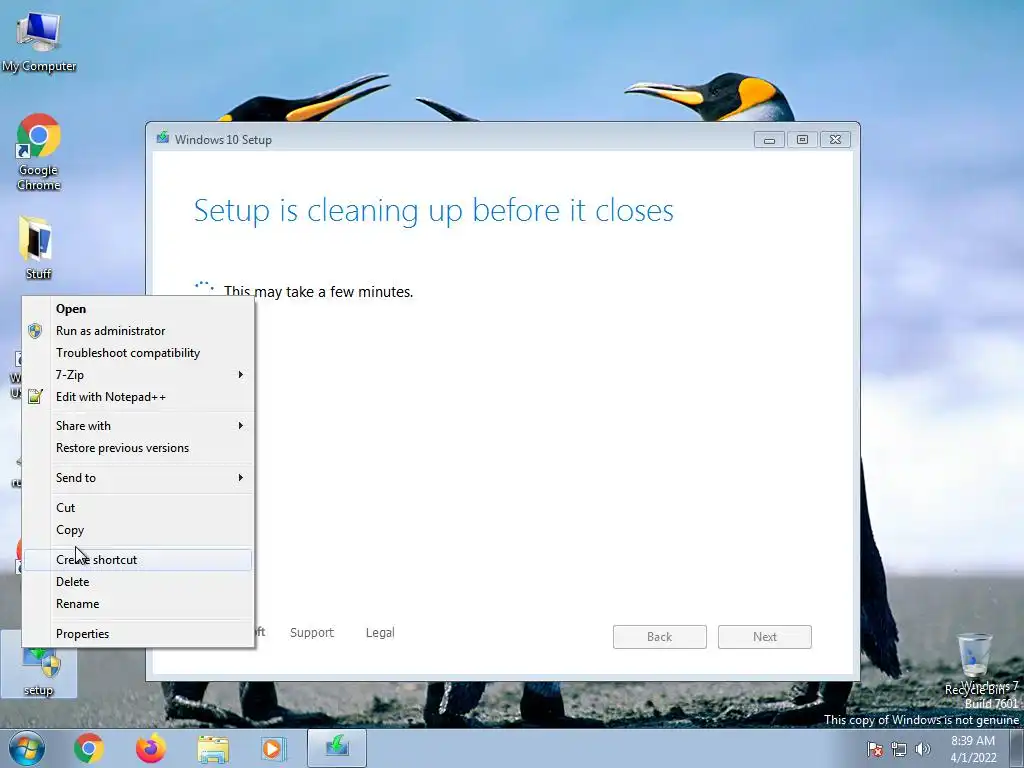Select the Stuff folder on desktop
The width and height of the screenshot is (1024, 768).
[x=37, y=248]
